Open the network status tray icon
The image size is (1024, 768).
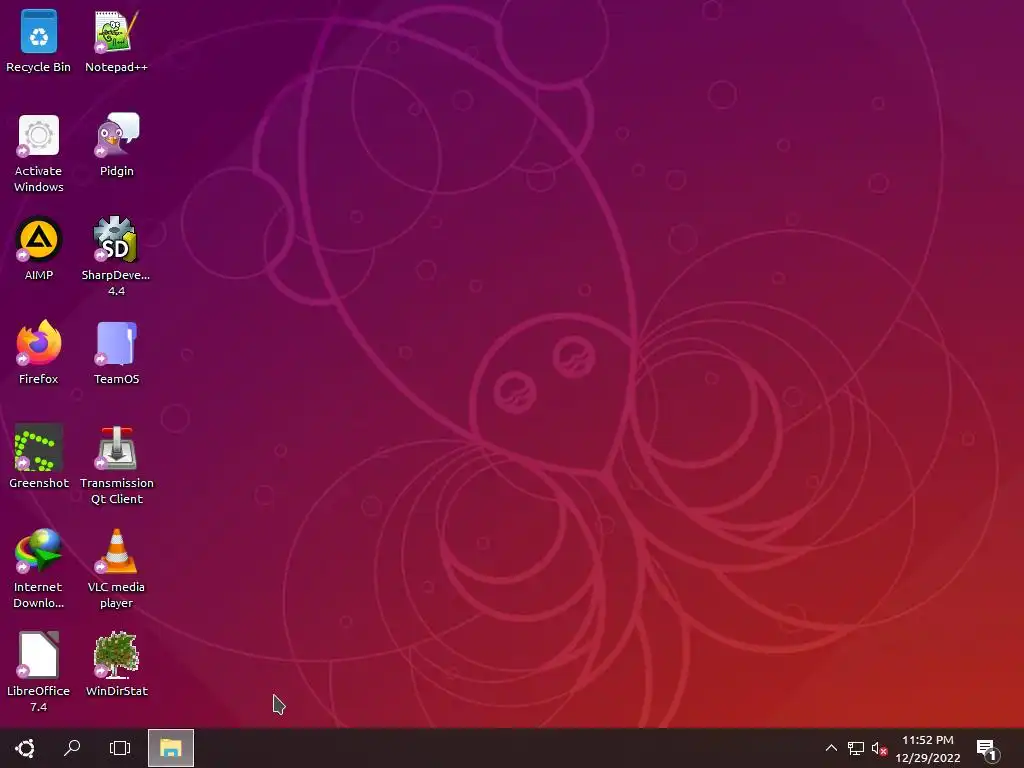[x=856, y=748]
